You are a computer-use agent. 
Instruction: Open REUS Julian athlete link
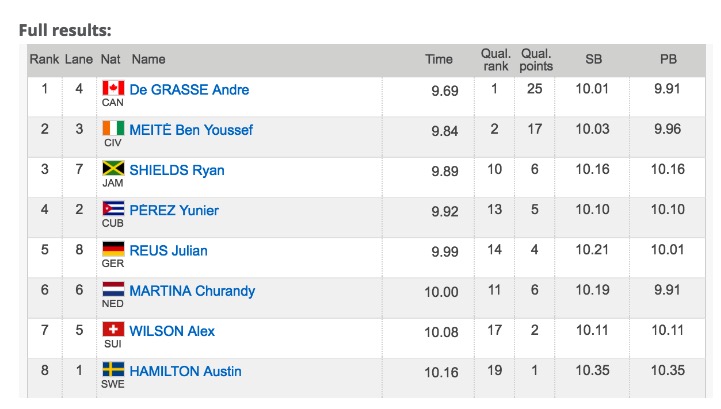click(x=169, y=250)
